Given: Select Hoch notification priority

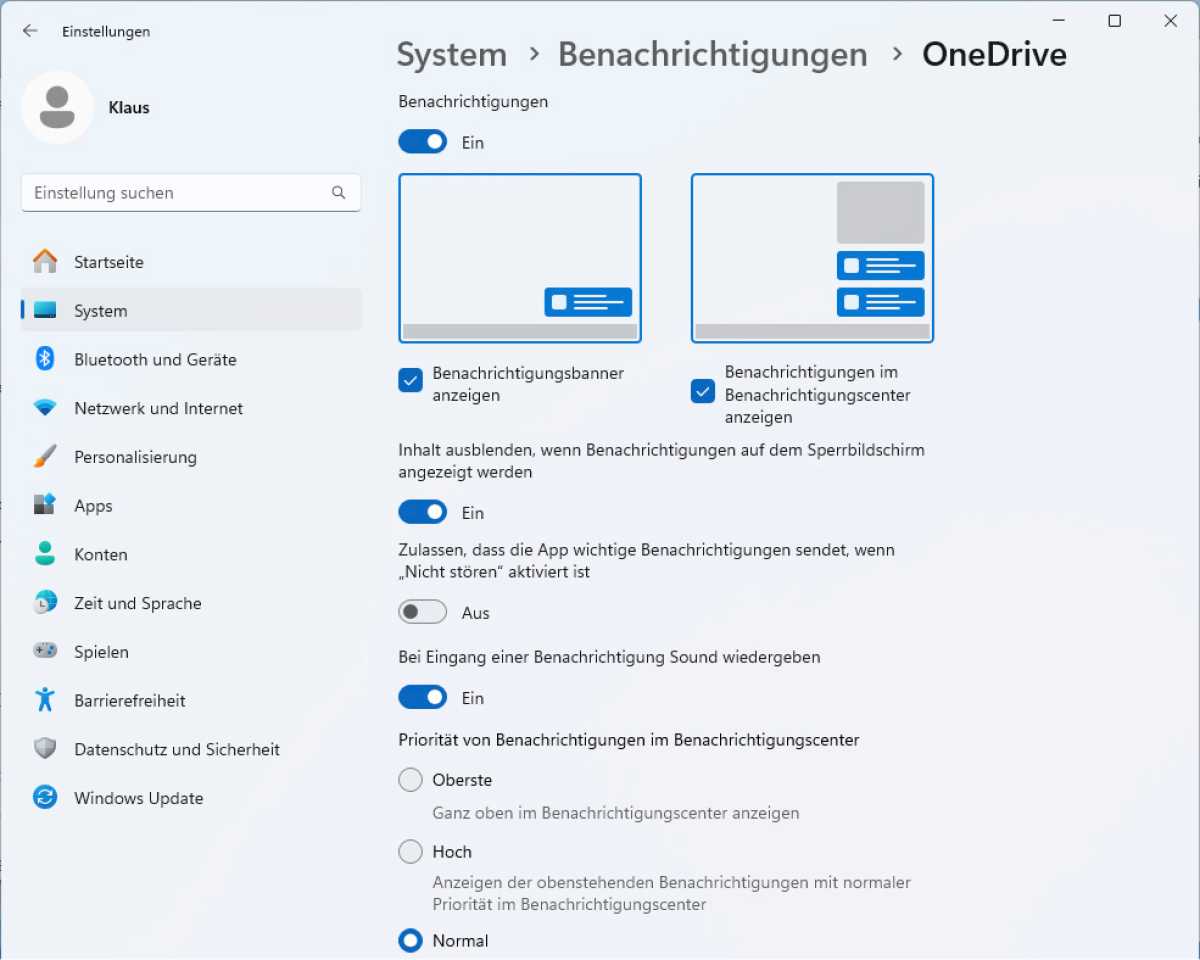Looking at the screenshot, I should tap(410, 851).
